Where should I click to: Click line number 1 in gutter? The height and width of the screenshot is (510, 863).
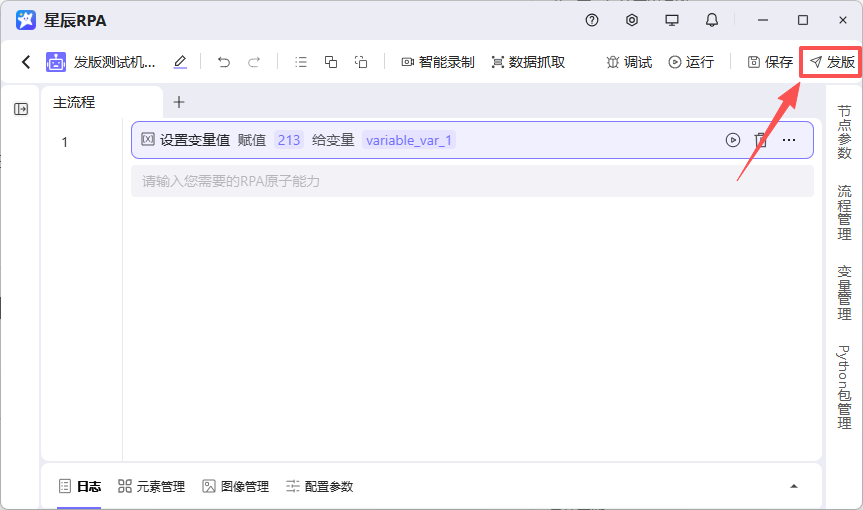(x=64, y=142)
